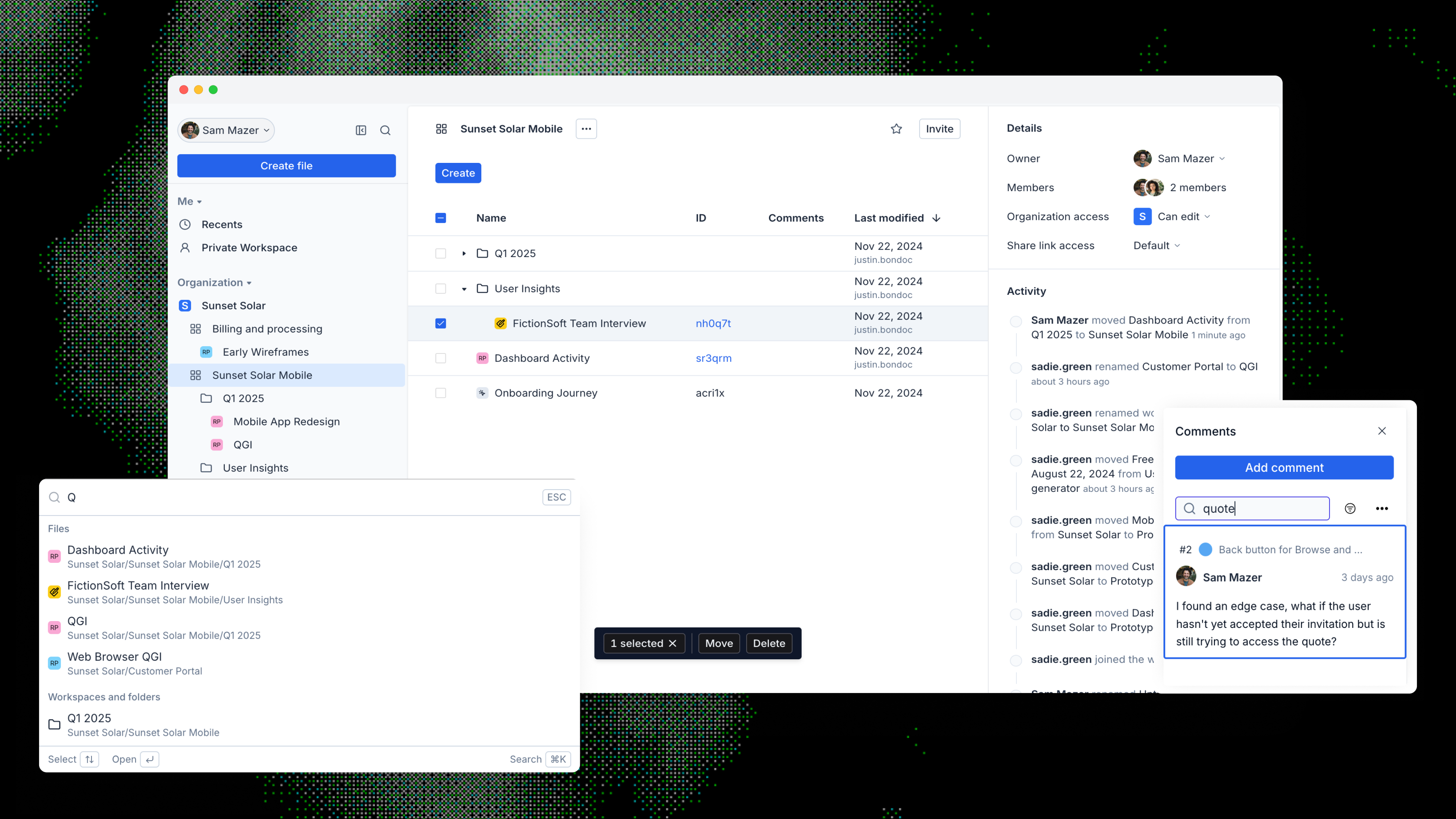Click the FictionSoft Team Interview yellow file icon
Image resolution: width=1456 pixels, height=819 pixels.
tap(500, 324)
